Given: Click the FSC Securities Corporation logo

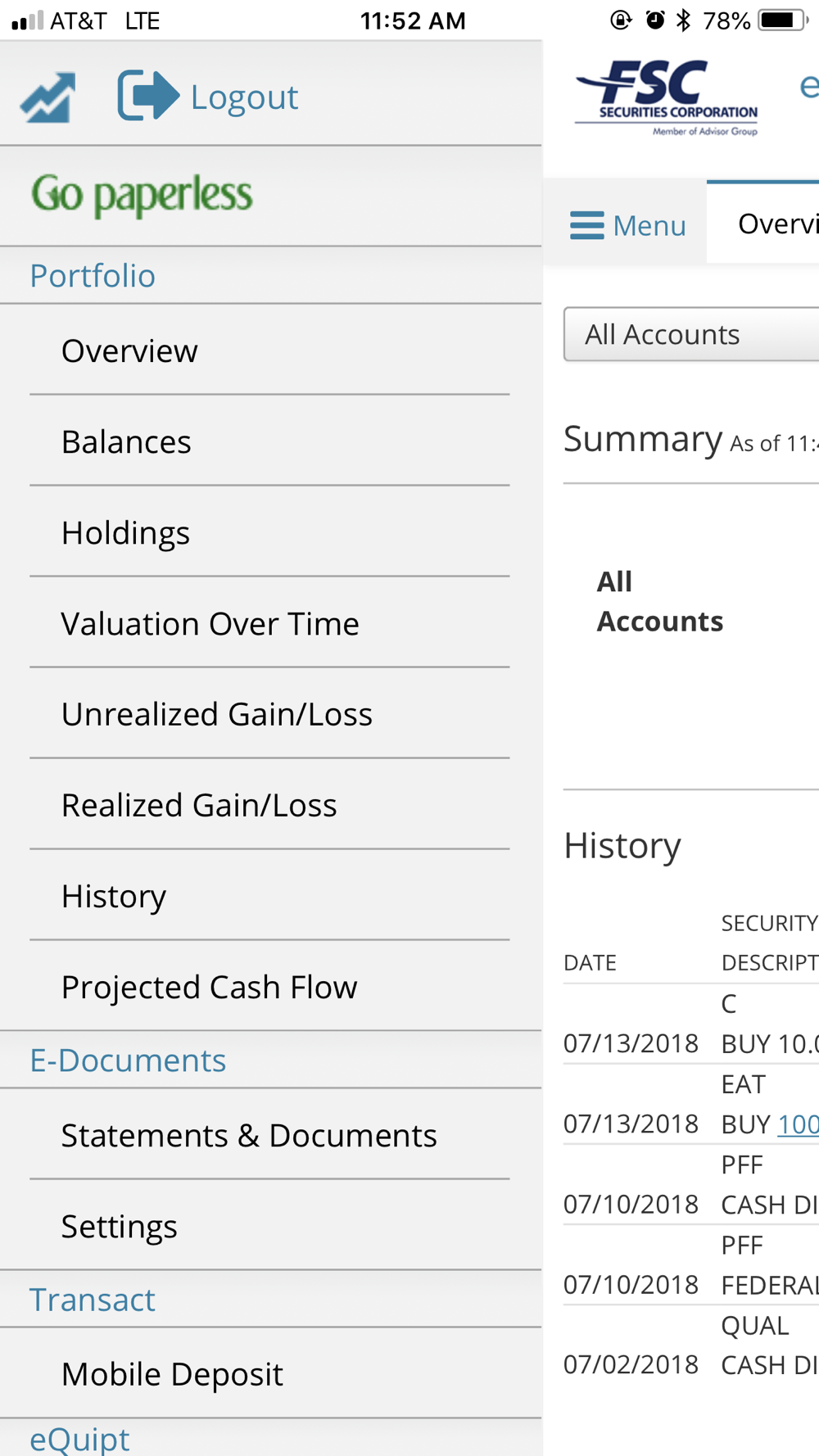Looking at the screenshot, I should tap(667, 97).
